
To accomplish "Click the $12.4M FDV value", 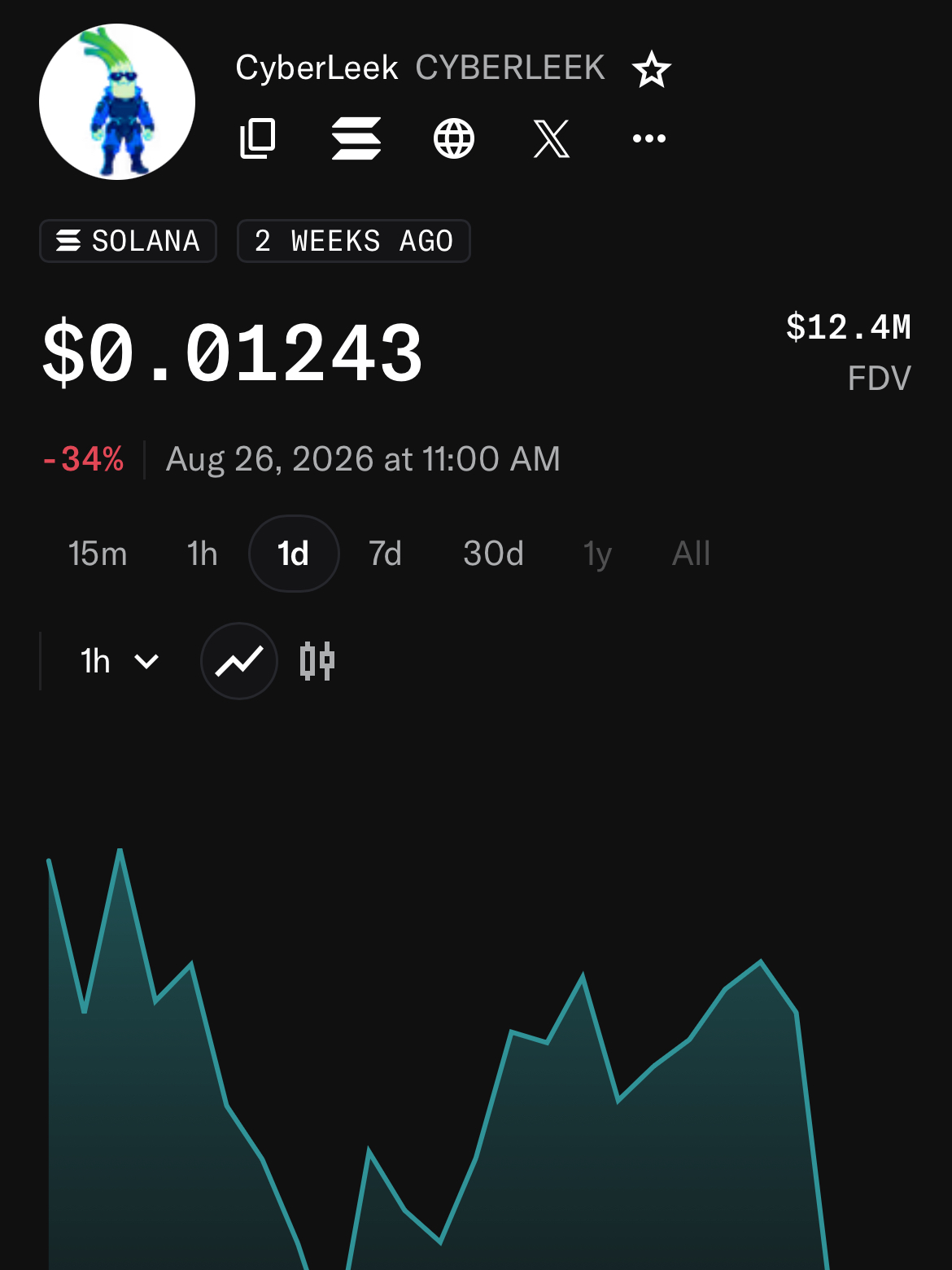I will (848, 327).
